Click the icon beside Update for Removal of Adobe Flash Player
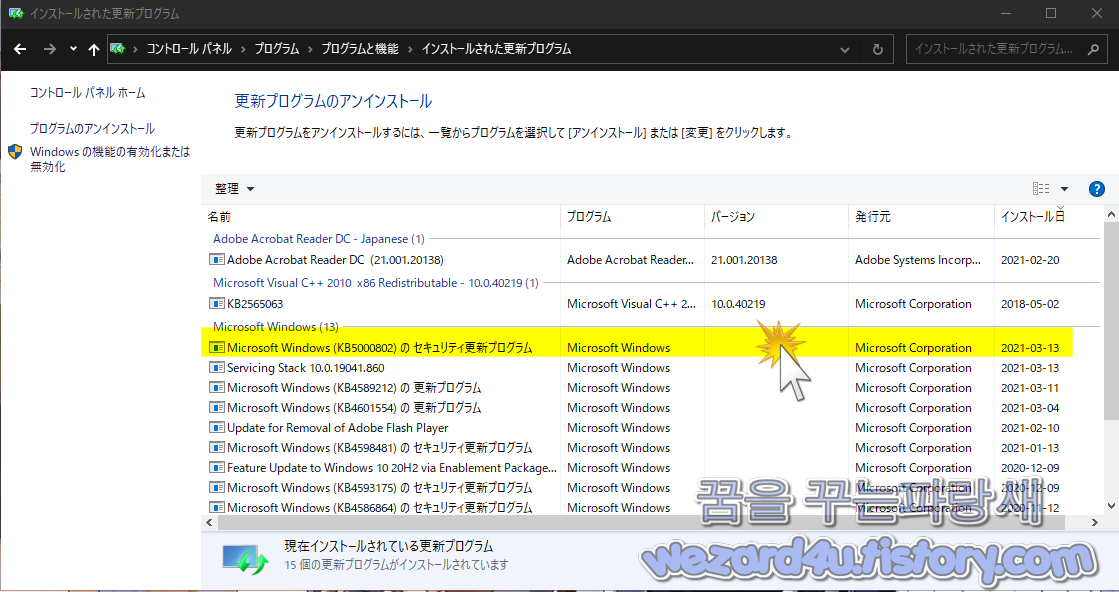The height and width of the screenshot is (592, 1119). coord(216,428)
